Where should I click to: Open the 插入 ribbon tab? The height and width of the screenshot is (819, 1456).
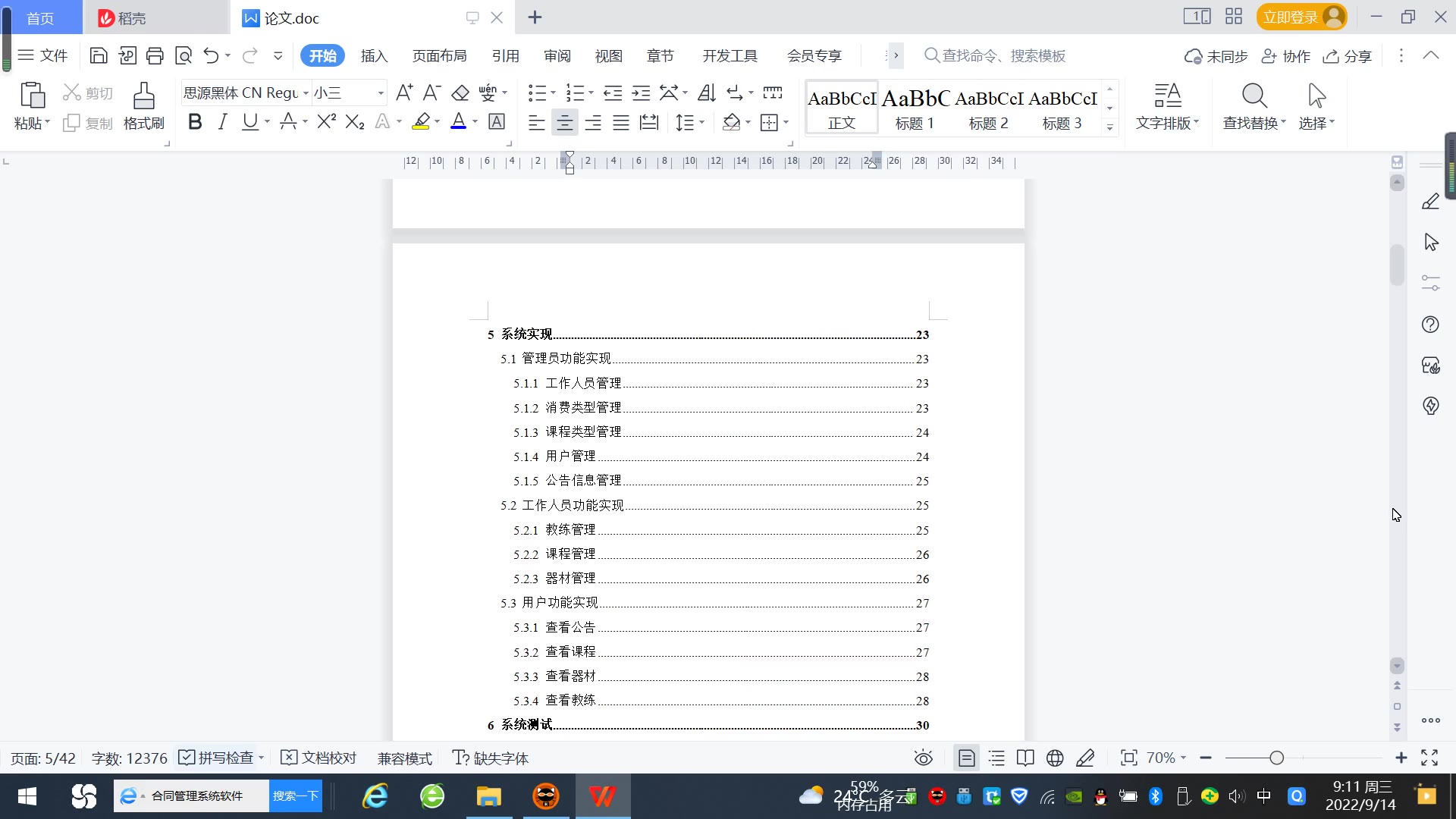pyautogui.click(x=374, y=56)
